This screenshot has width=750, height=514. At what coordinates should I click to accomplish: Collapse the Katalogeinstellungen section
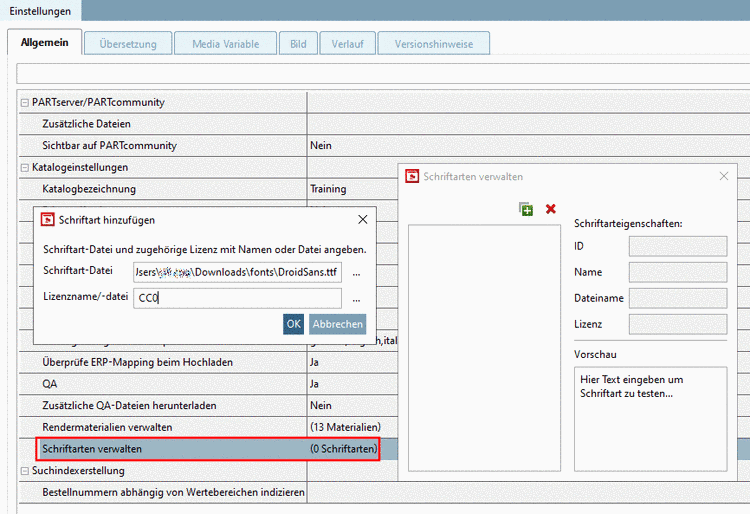click(25, 167)
